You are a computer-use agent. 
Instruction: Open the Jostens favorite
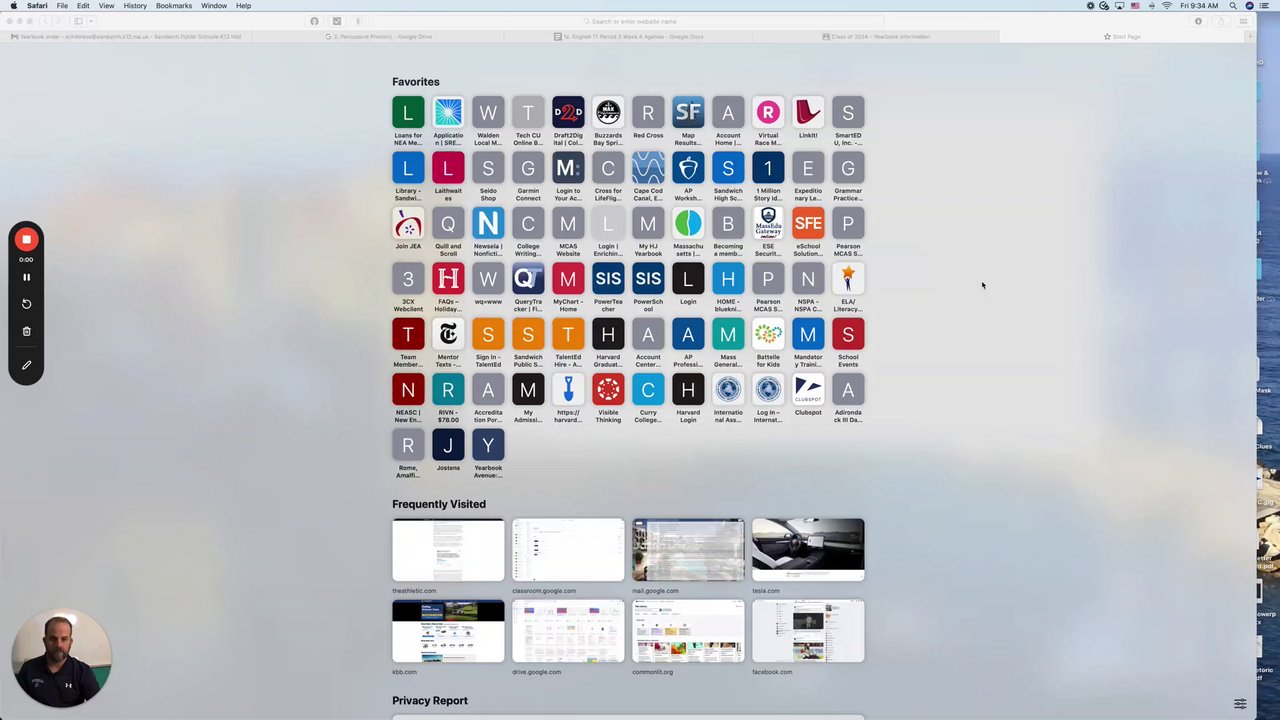448,445
